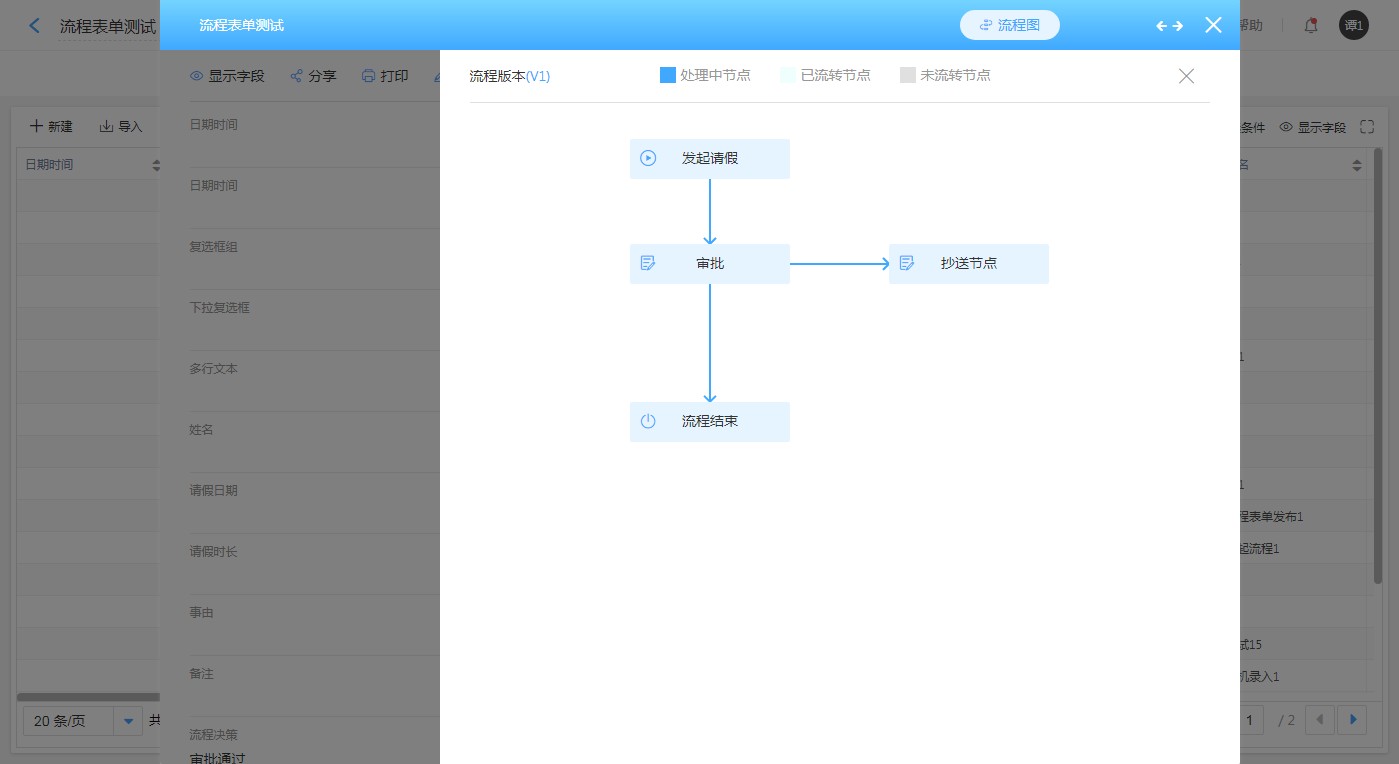1399x764 pixels.
Task: Sort the 日期时间 column using its arrows
Action: [156, 165]
